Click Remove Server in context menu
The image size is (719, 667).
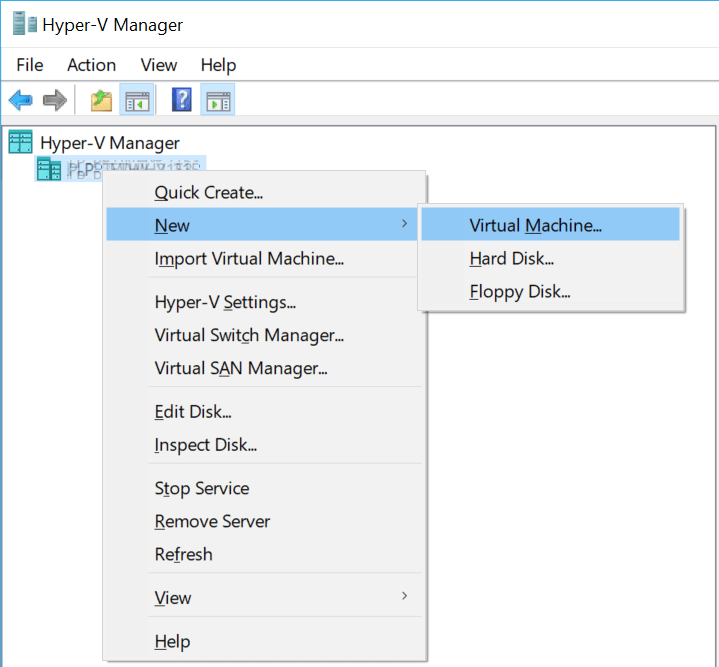[262, 521]
